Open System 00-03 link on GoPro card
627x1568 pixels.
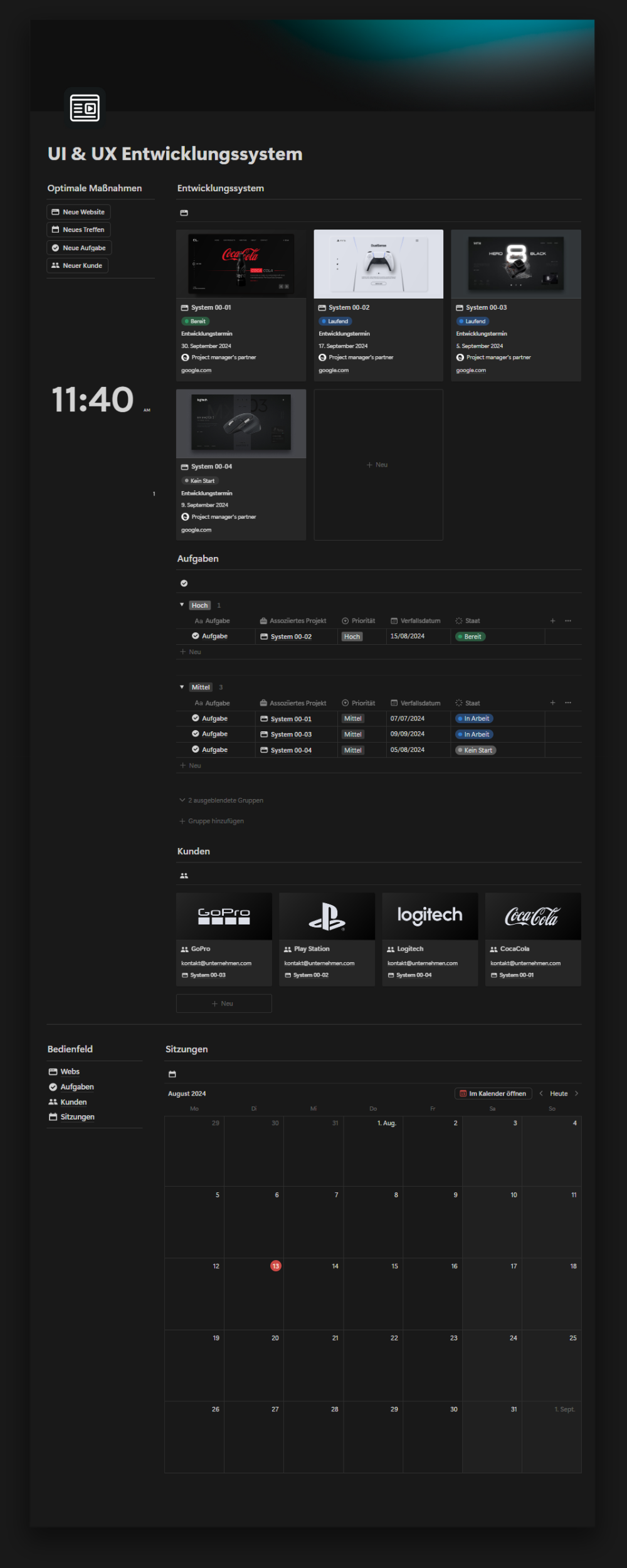pos(204,975)
